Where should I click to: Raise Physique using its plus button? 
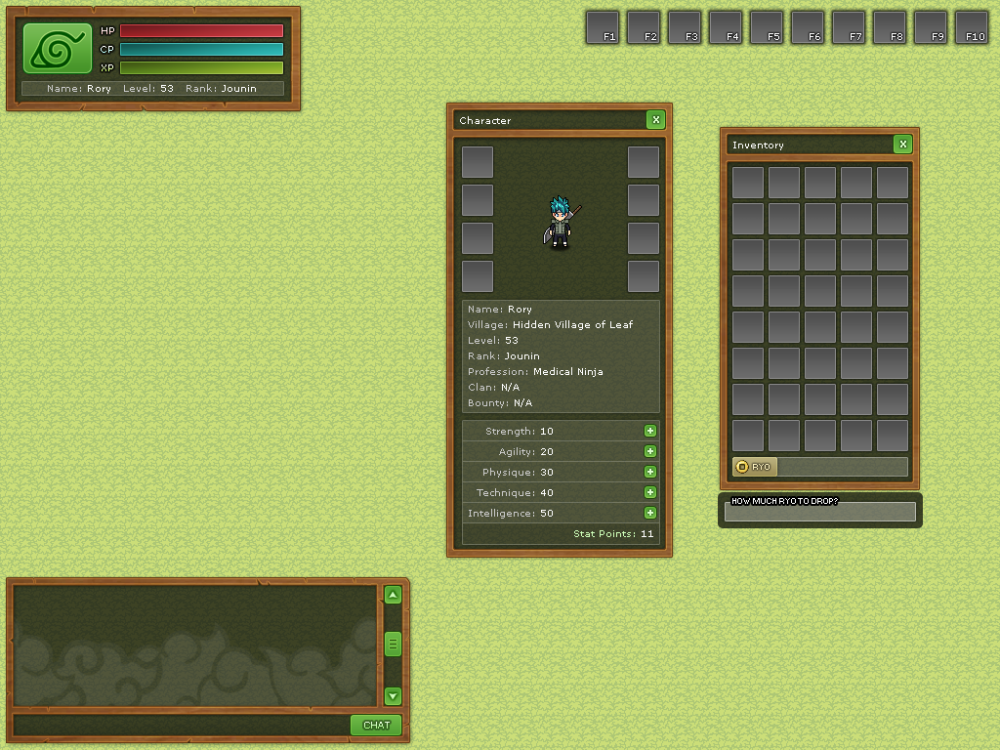(650, 472)
